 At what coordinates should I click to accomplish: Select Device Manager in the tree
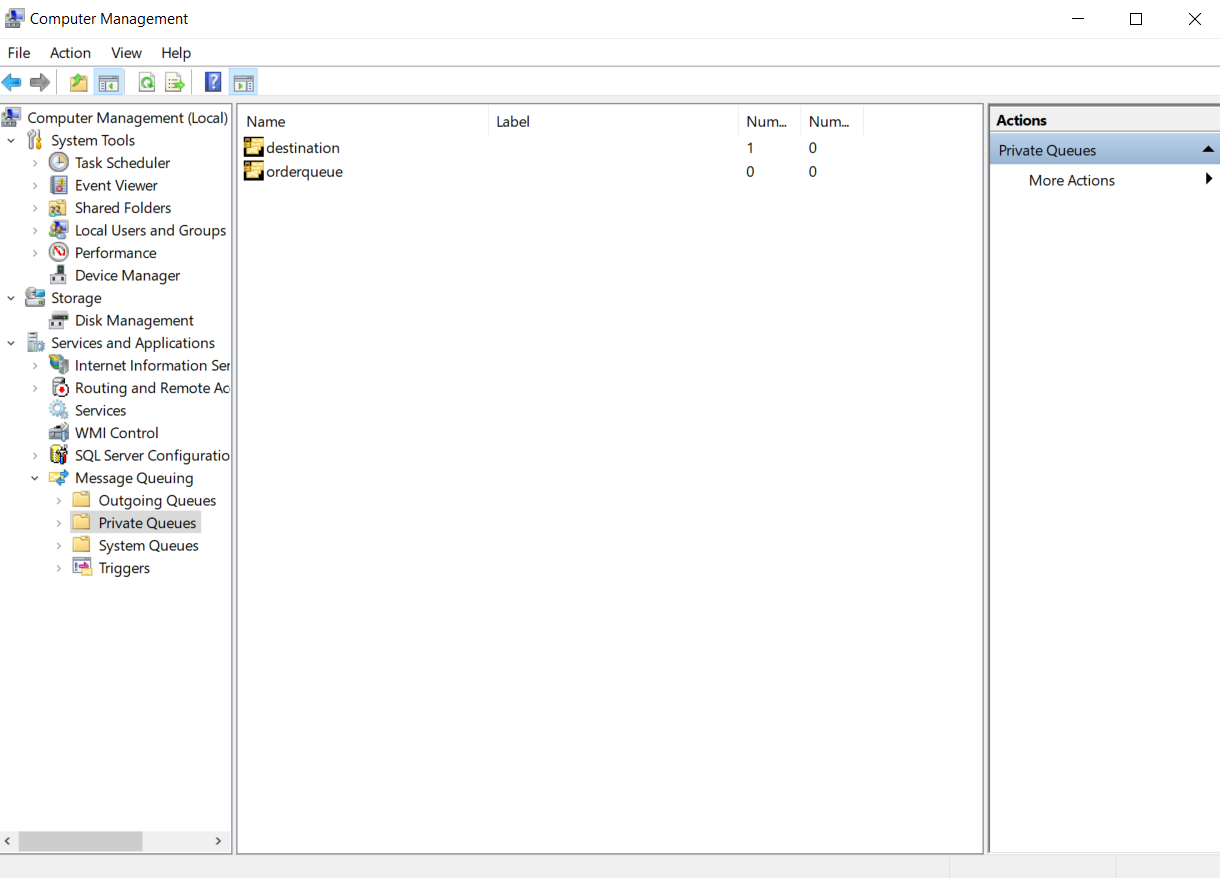[x=127, y=275]
